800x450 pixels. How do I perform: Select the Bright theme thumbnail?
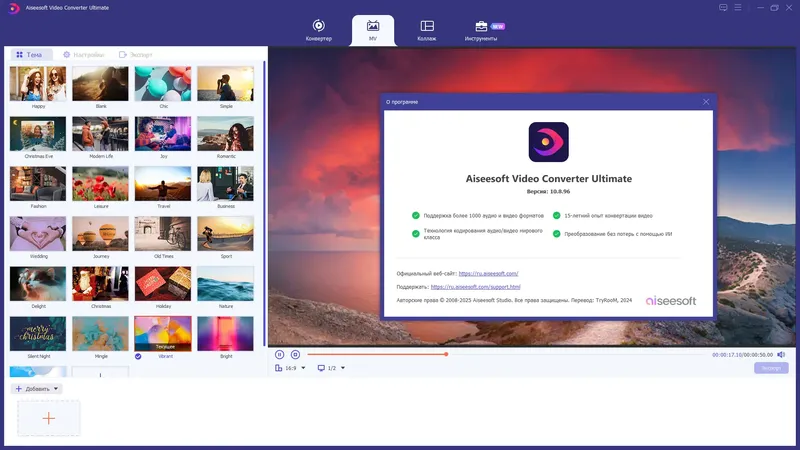(x=226, y=334)
